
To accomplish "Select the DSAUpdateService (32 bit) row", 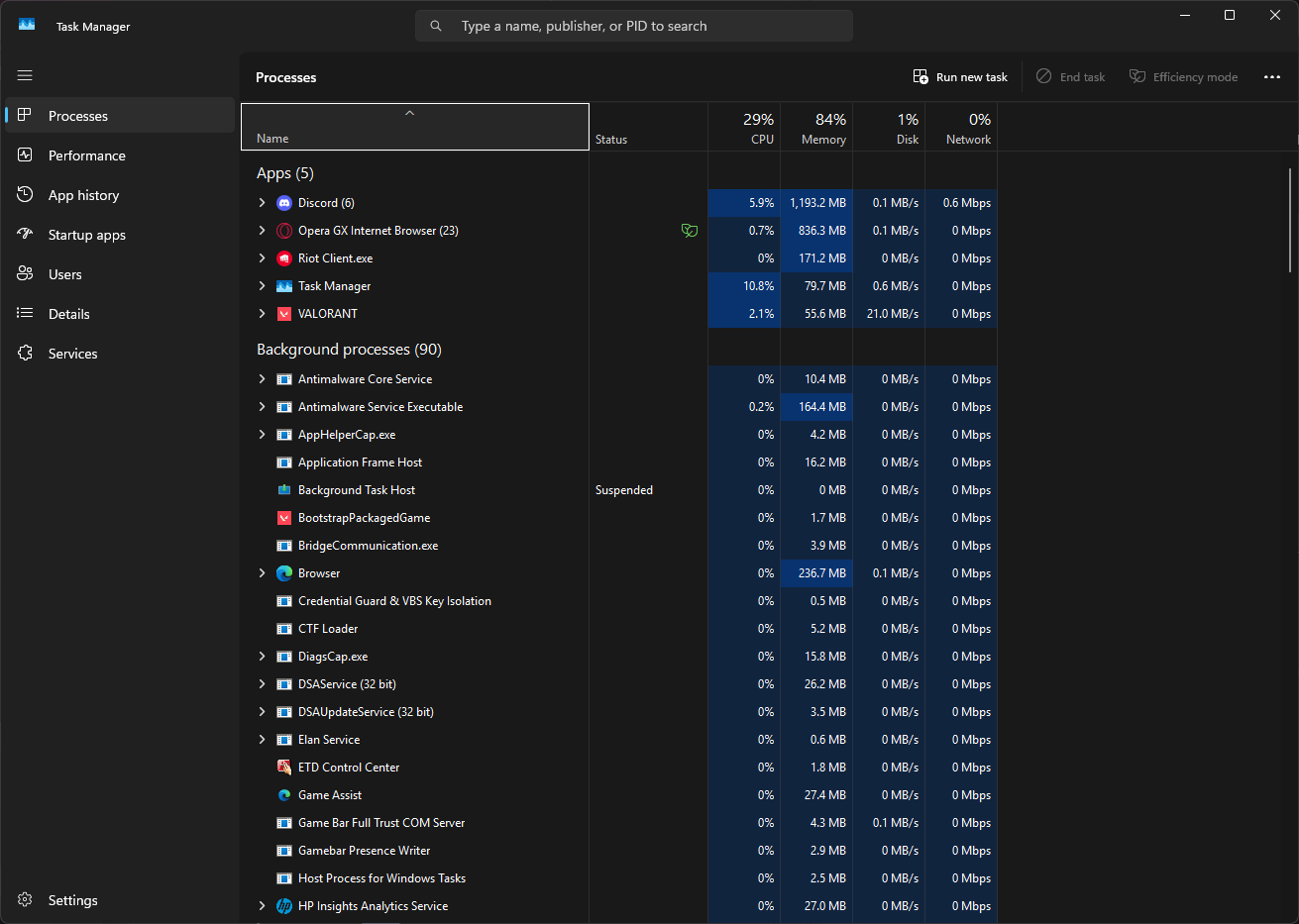I will [x=619, y=712].
